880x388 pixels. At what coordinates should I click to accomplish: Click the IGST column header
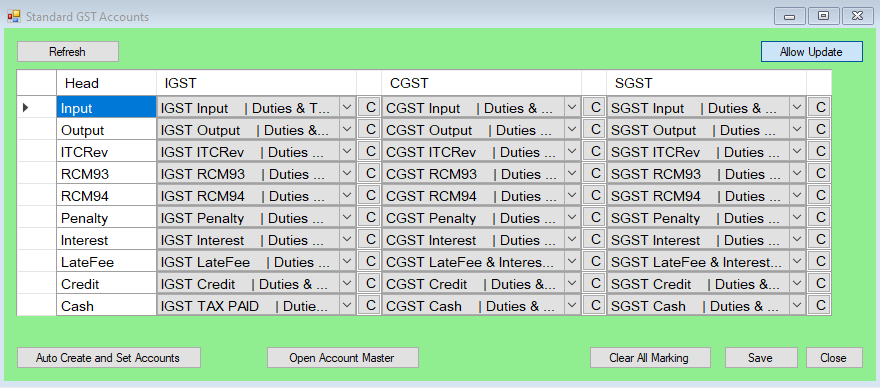(x=256, y=83)
